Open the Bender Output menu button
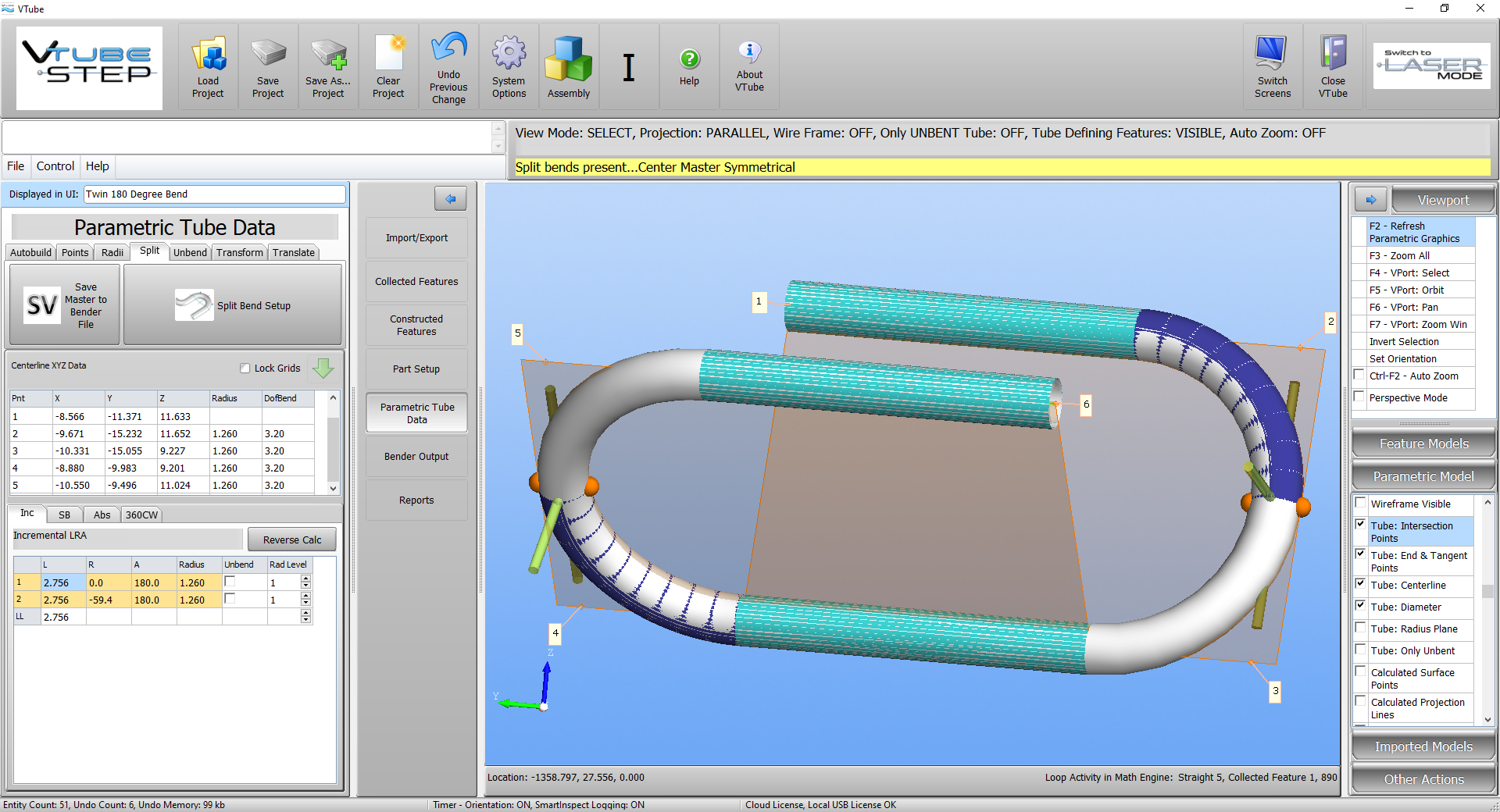Image resolution: width=1500 pixels, height=812 pixels. click(416, 457)
